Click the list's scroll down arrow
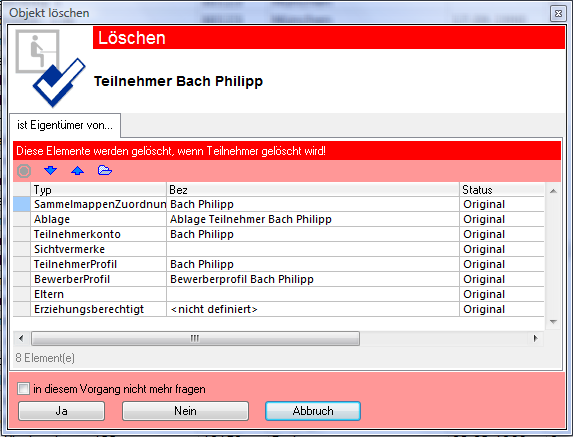The width and height of the screenshot is (573, 437). (553, 322)
